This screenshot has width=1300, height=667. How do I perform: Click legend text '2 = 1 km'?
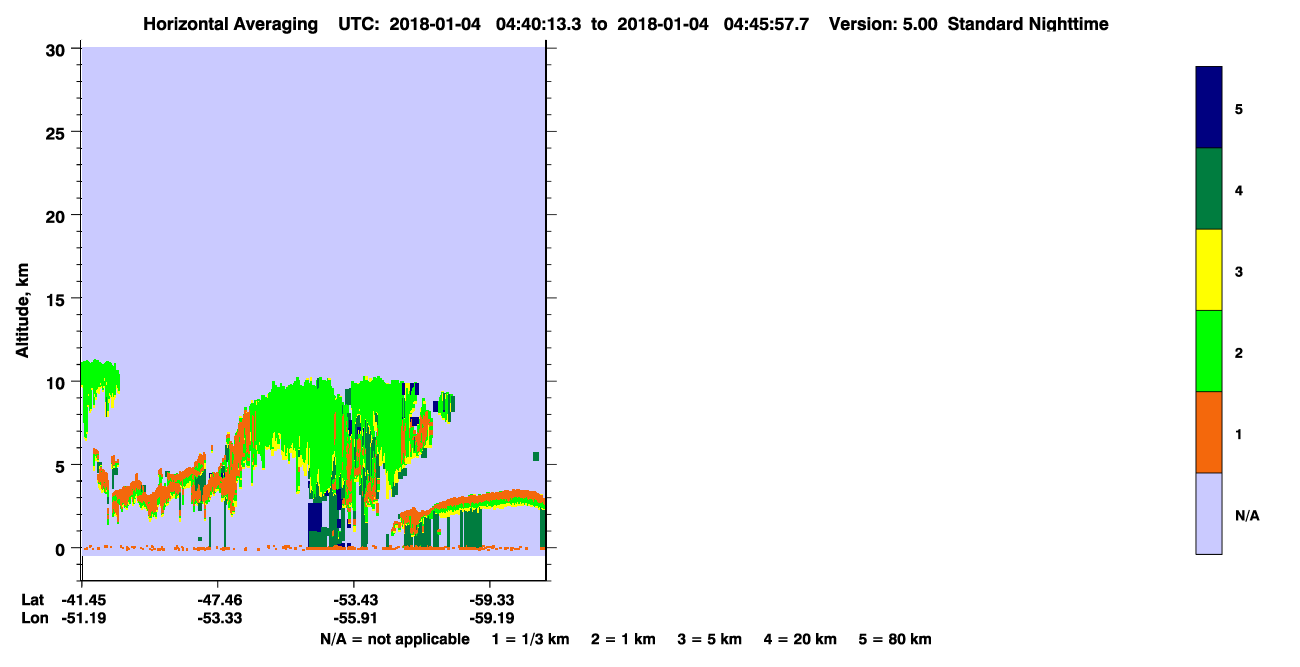(623, 639)
